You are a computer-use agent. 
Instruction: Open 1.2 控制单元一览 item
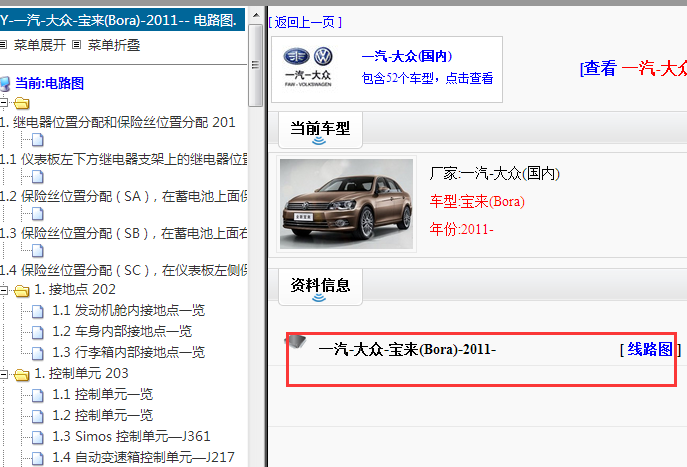click(103, 416)
